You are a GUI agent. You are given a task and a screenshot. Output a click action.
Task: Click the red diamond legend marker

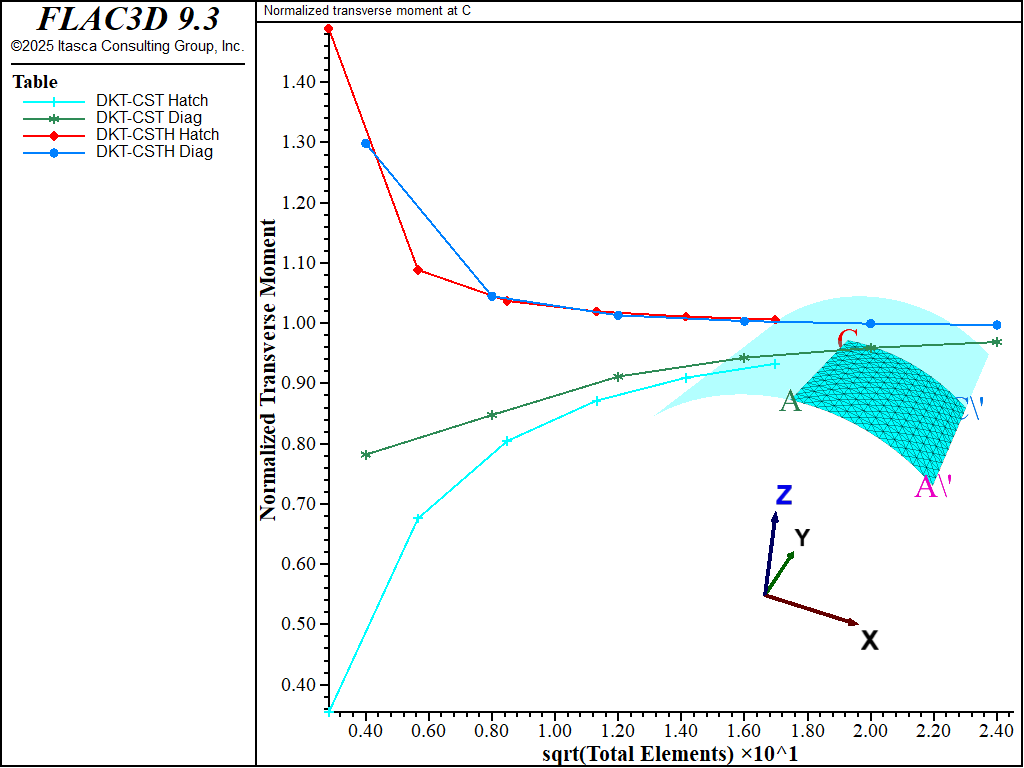tap(54, 135)
